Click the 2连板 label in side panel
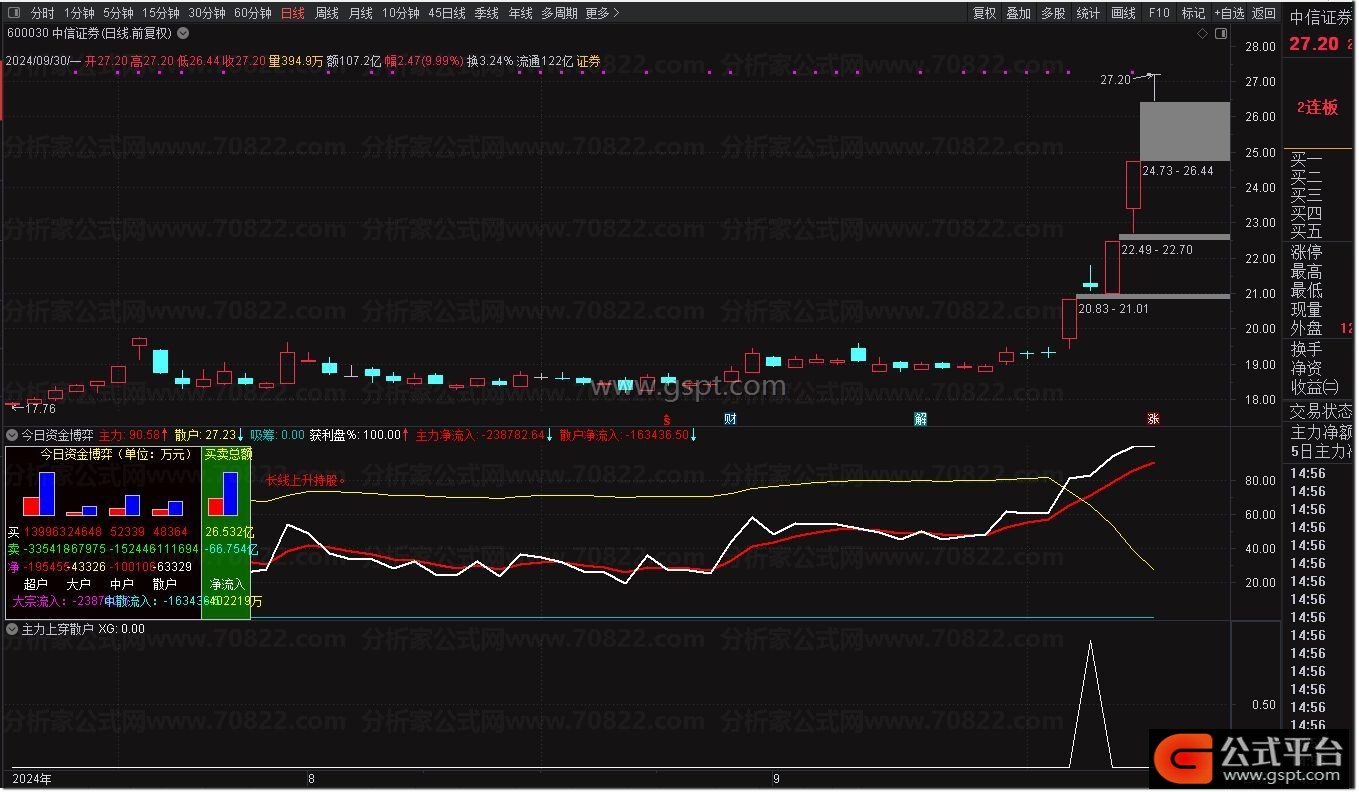The height and width of the screenshot is (792, 1359). (x=1317, y=108)
